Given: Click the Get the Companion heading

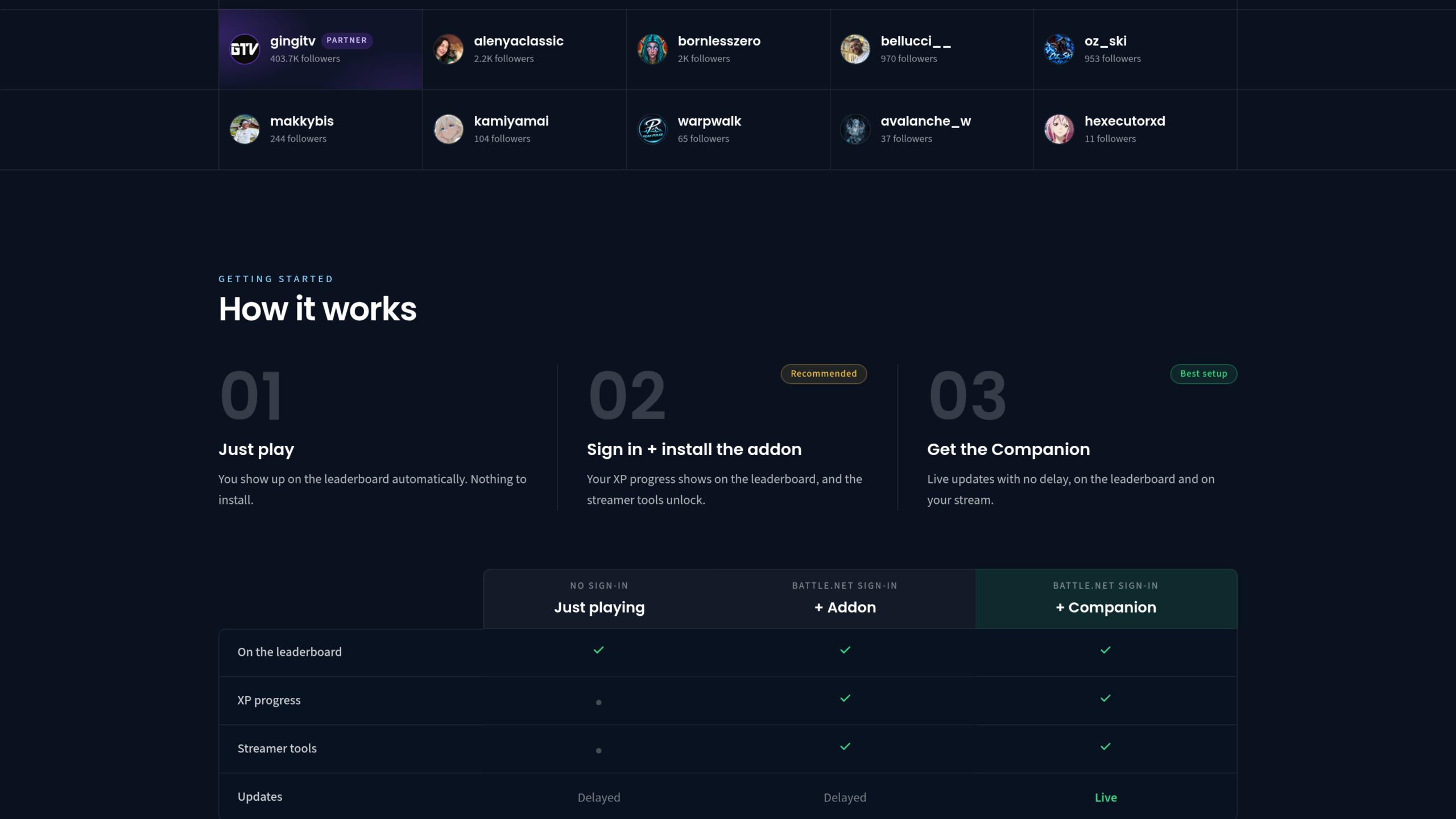Looking at the screenshot, I should pos(1008,449).
